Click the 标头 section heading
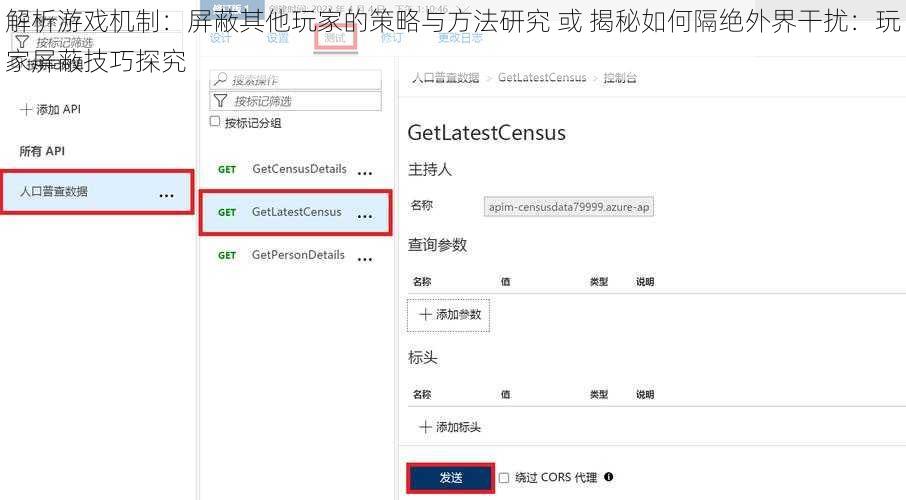 point(423,357)
